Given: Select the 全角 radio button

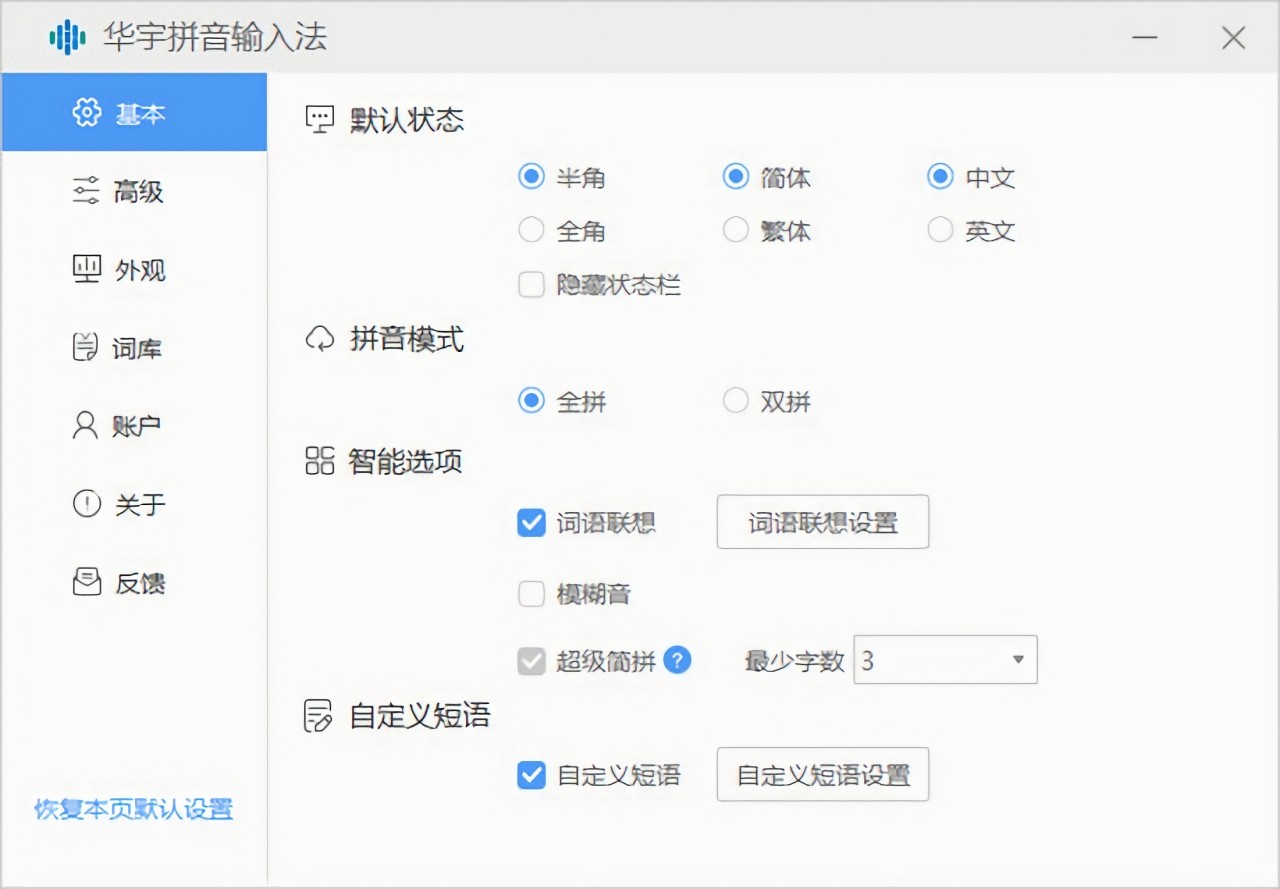Looking at the screenshot, I should (x=531, y=229).
